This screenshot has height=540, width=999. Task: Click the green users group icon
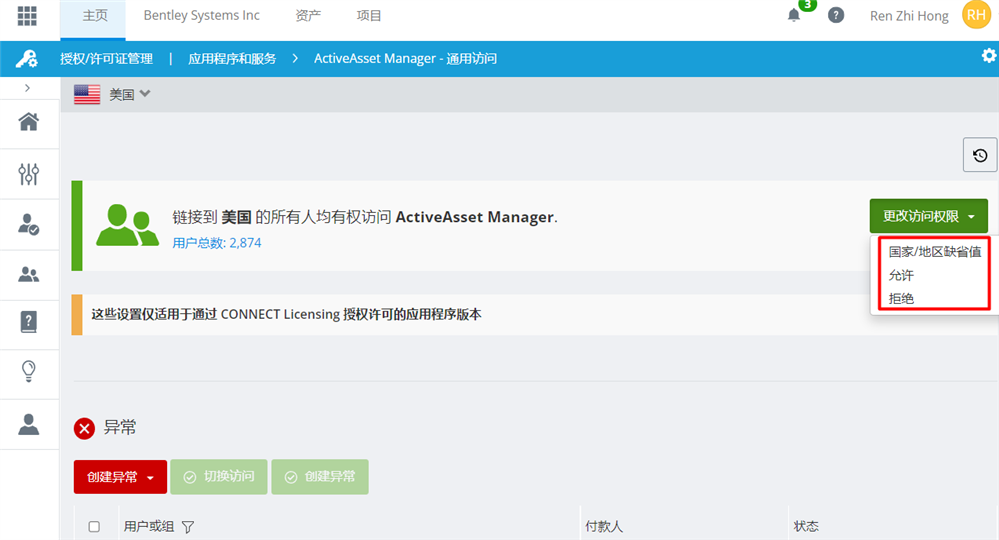pyautogui.click(x=127, y=225)
